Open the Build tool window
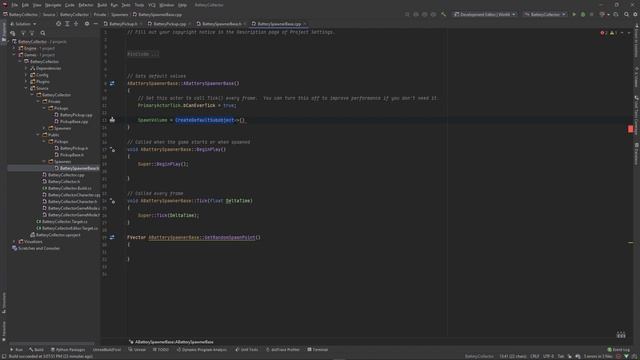Viewport: 640px width, 360px height. pyautogui.click(x=36, y=350)
